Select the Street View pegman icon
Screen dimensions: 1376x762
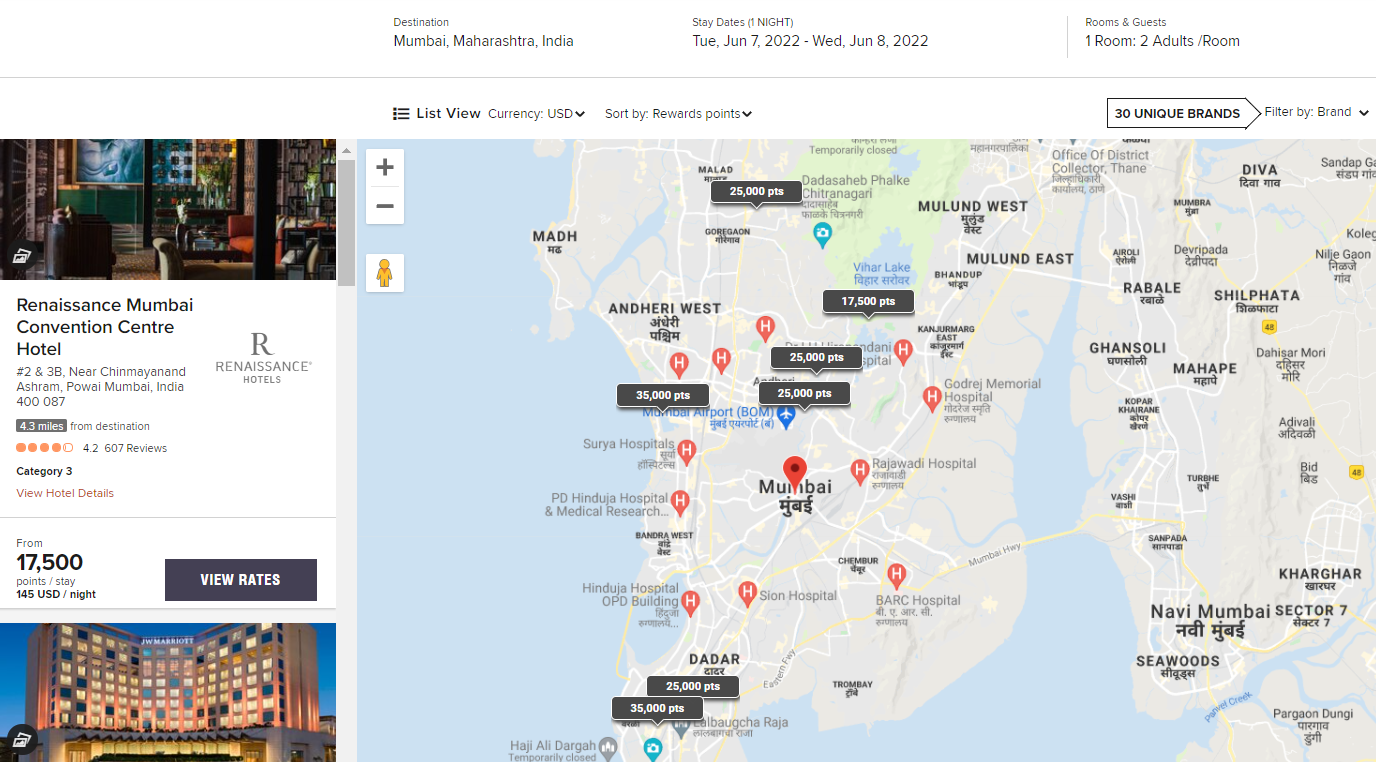pyautogui.click(x=385, y=273)
